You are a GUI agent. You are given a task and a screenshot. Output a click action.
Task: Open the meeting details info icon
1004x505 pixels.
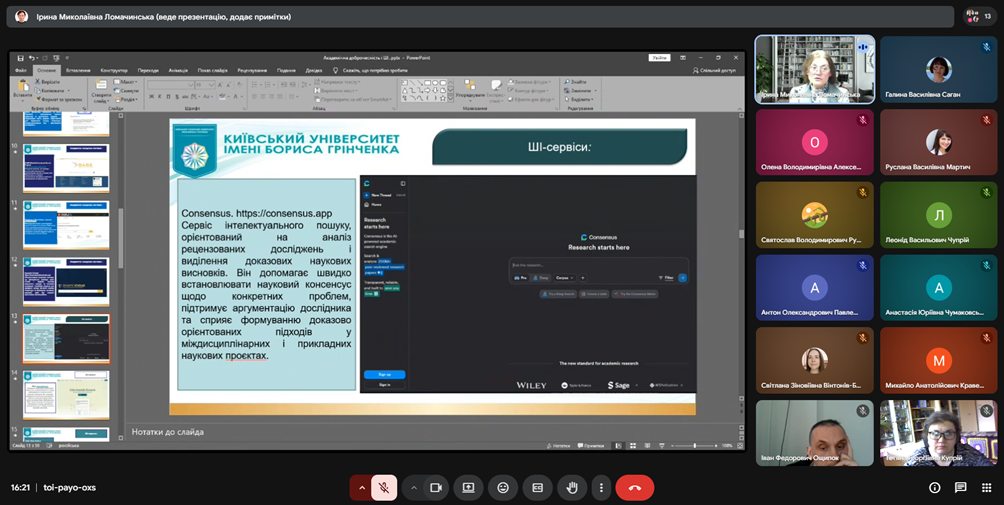click(935, 487)
